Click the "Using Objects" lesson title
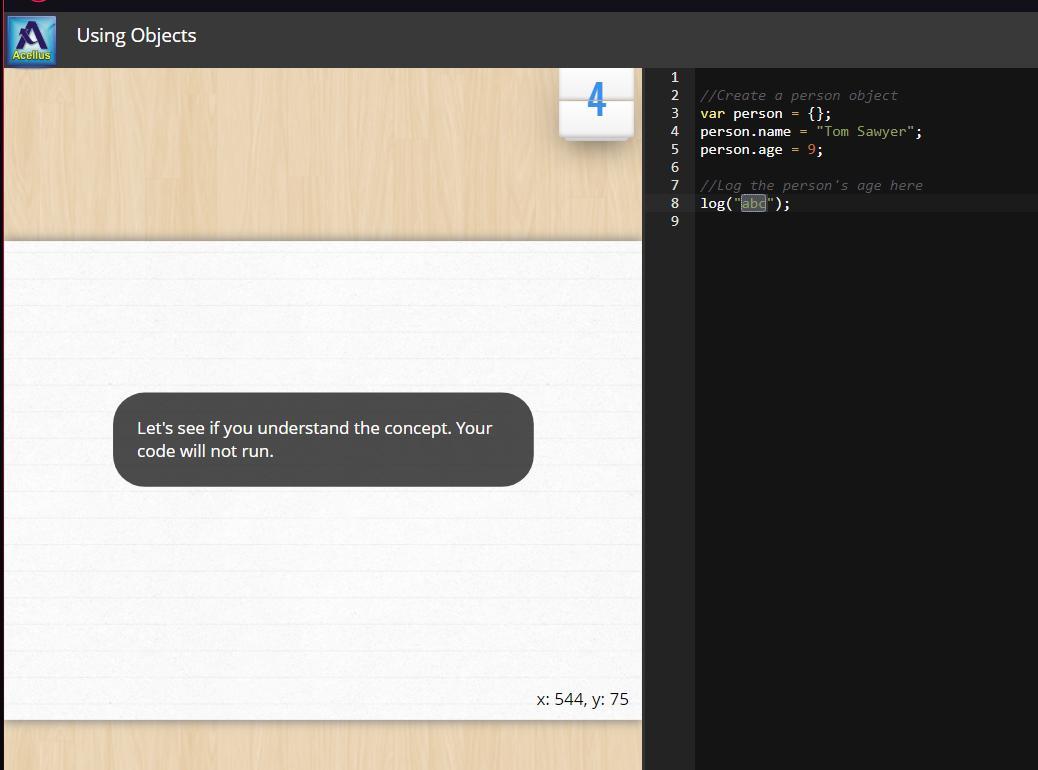This screenshot has height=770, width=1038. pos(136,35)
